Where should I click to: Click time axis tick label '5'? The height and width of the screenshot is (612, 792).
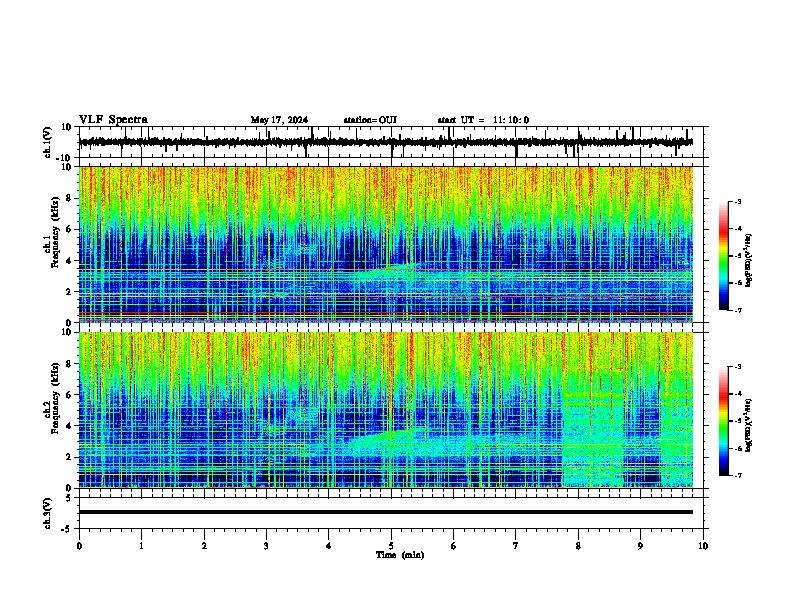click(x=391, y=546)
